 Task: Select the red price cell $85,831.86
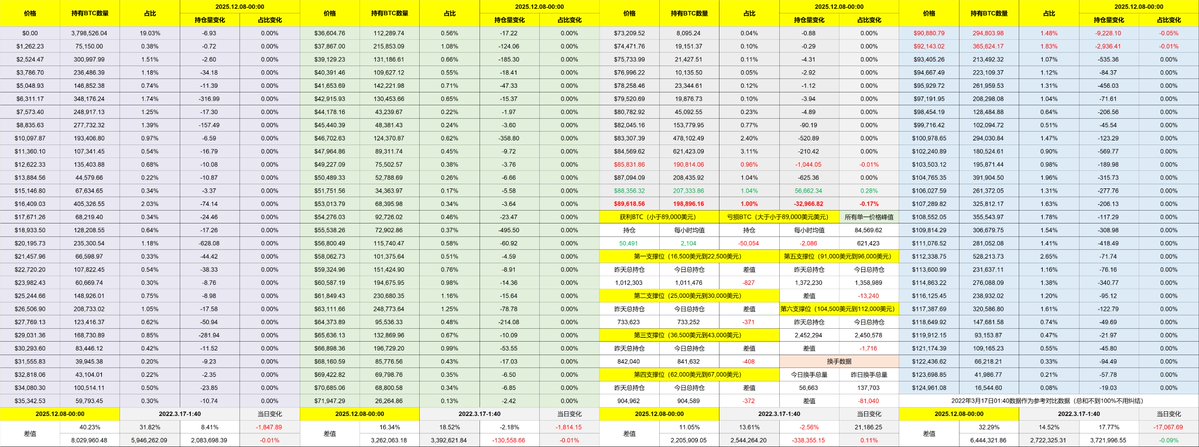pyautogui.click(x=629, y=164)
